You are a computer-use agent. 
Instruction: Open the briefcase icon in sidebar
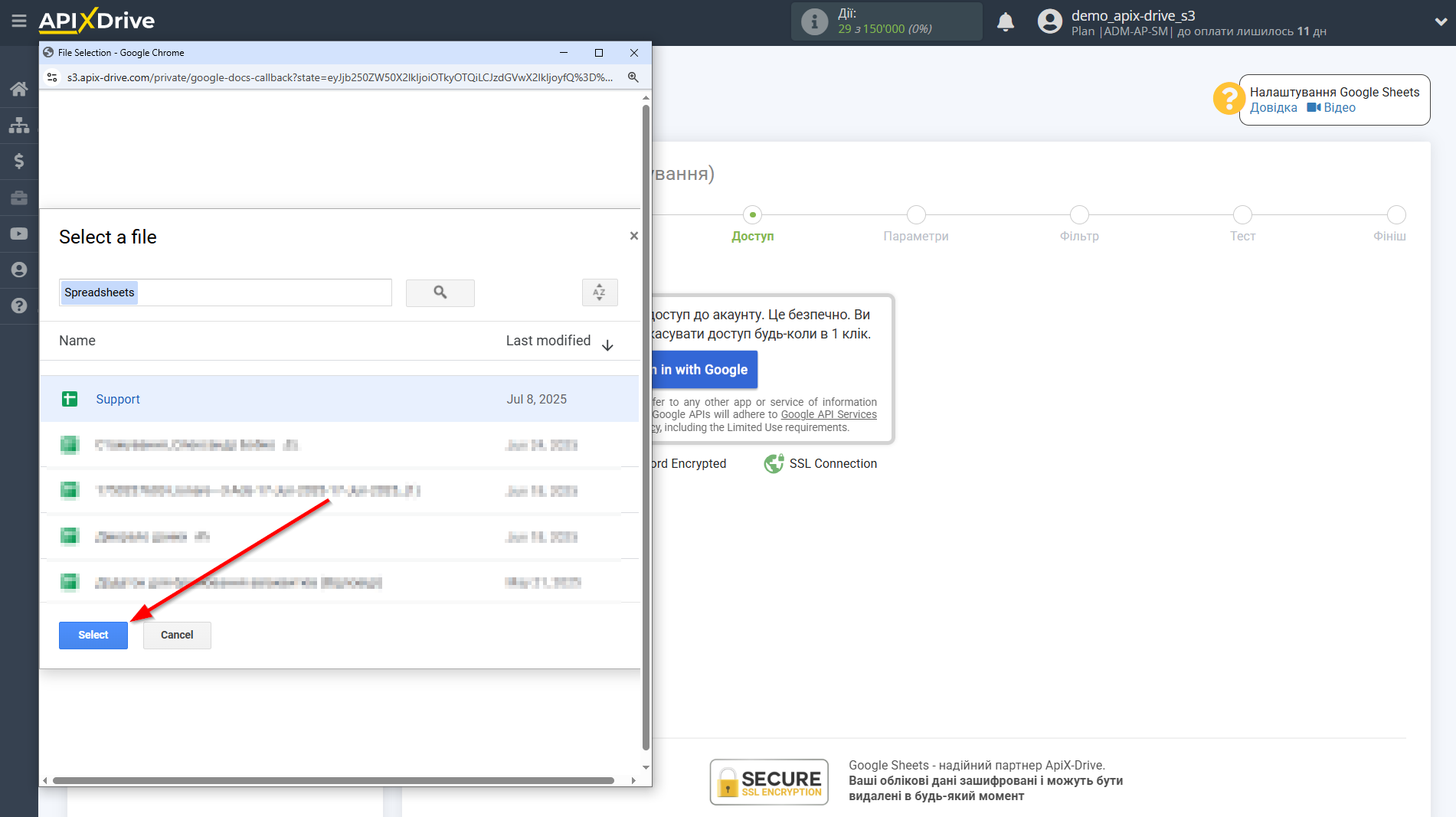pos(19,198)
